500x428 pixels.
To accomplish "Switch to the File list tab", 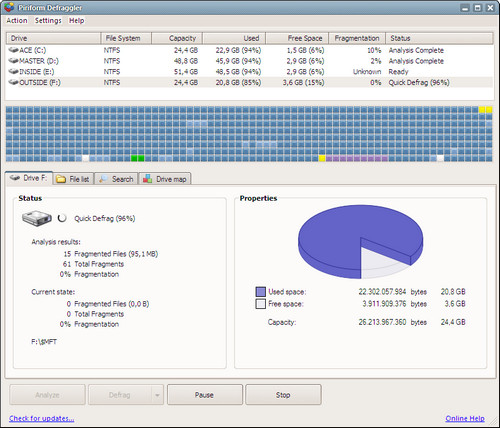I will pos(74,179).
